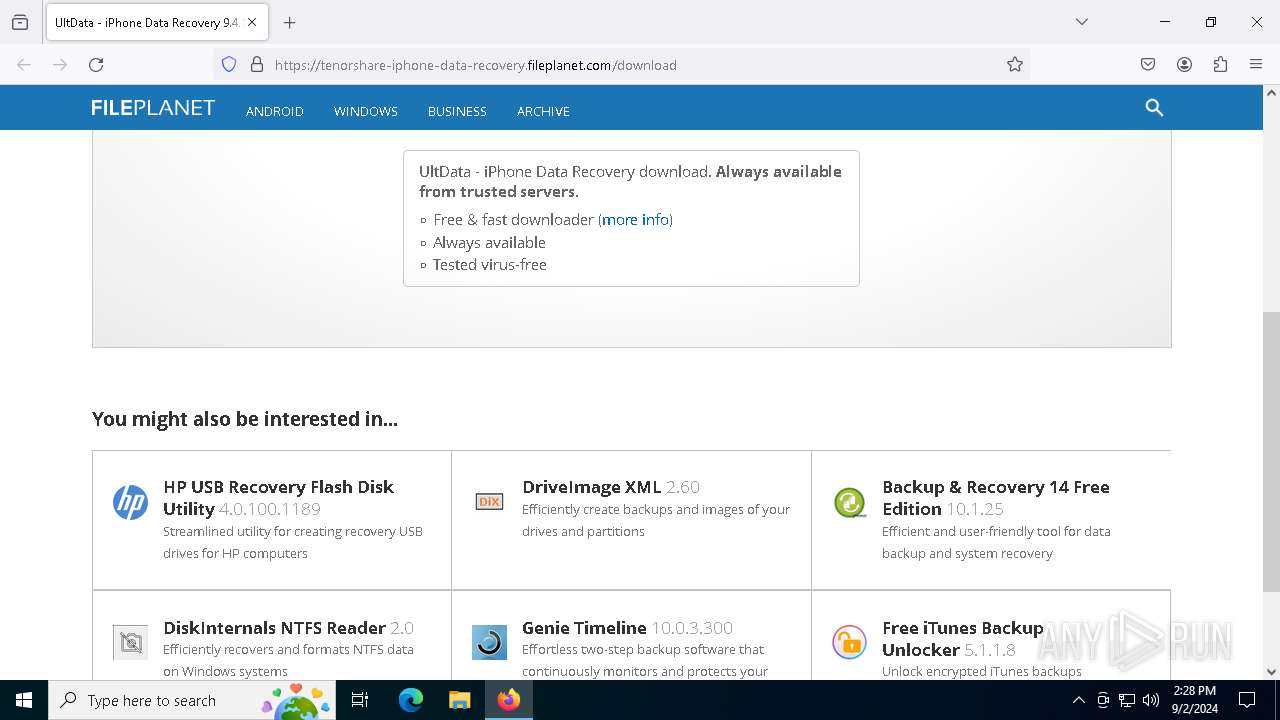View site security via padlock icon
The width and height of the screenshot is (1280, 720).
click(x=257, y=65)
